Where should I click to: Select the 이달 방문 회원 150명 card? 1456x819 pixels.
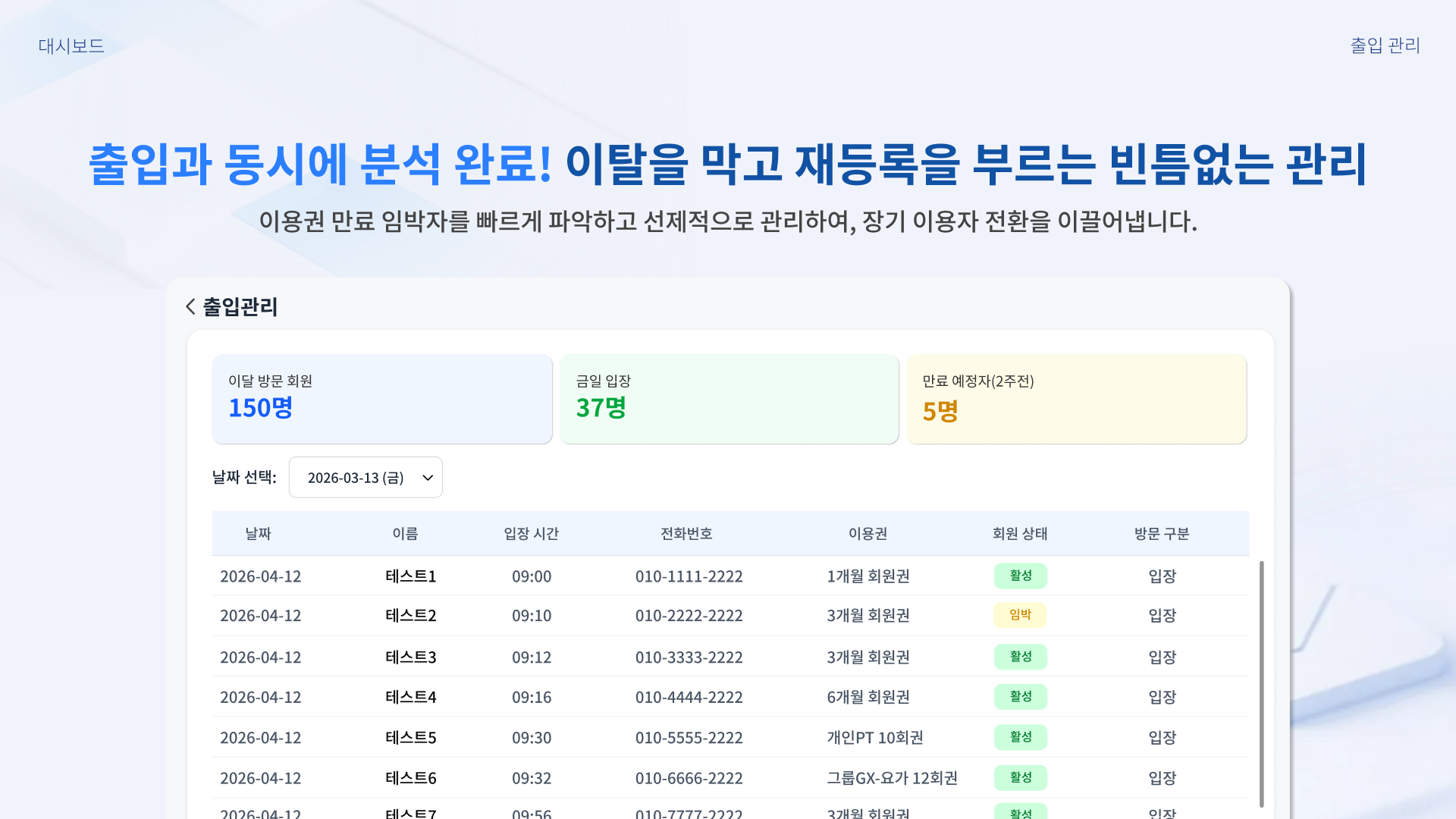click(x=382, y=399)
